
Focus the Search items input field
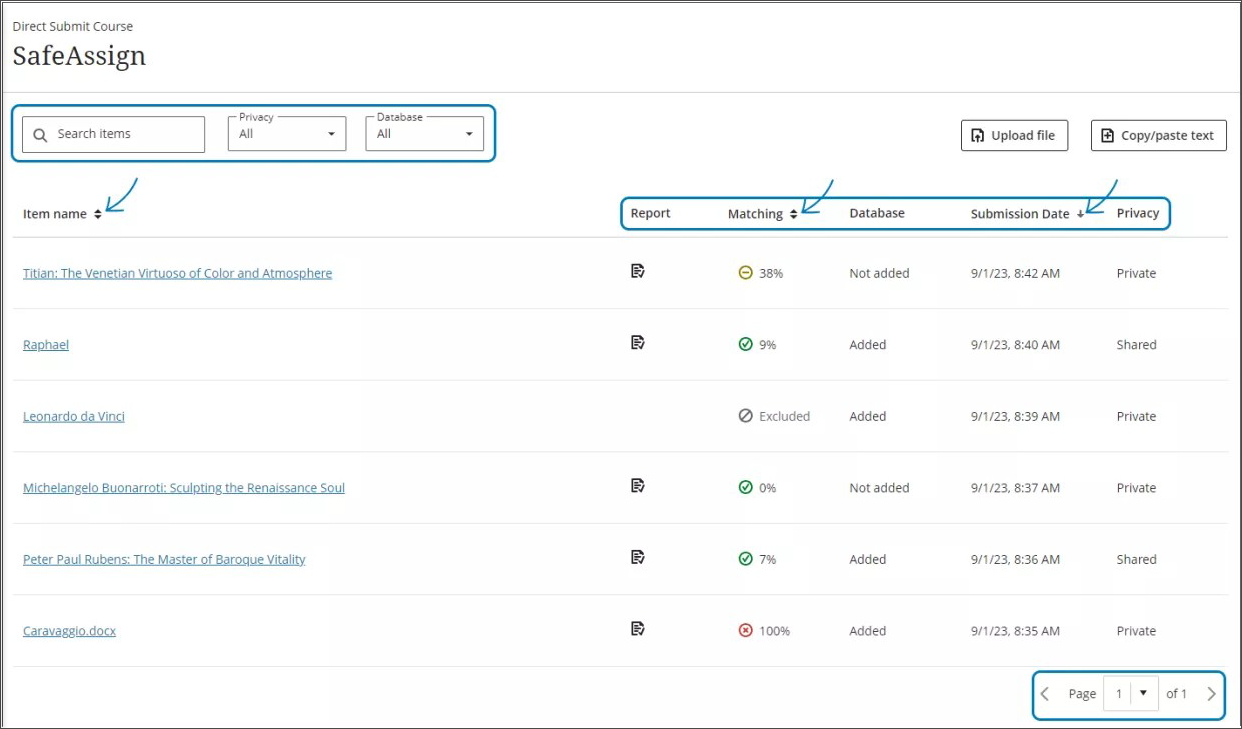[113, 134]
